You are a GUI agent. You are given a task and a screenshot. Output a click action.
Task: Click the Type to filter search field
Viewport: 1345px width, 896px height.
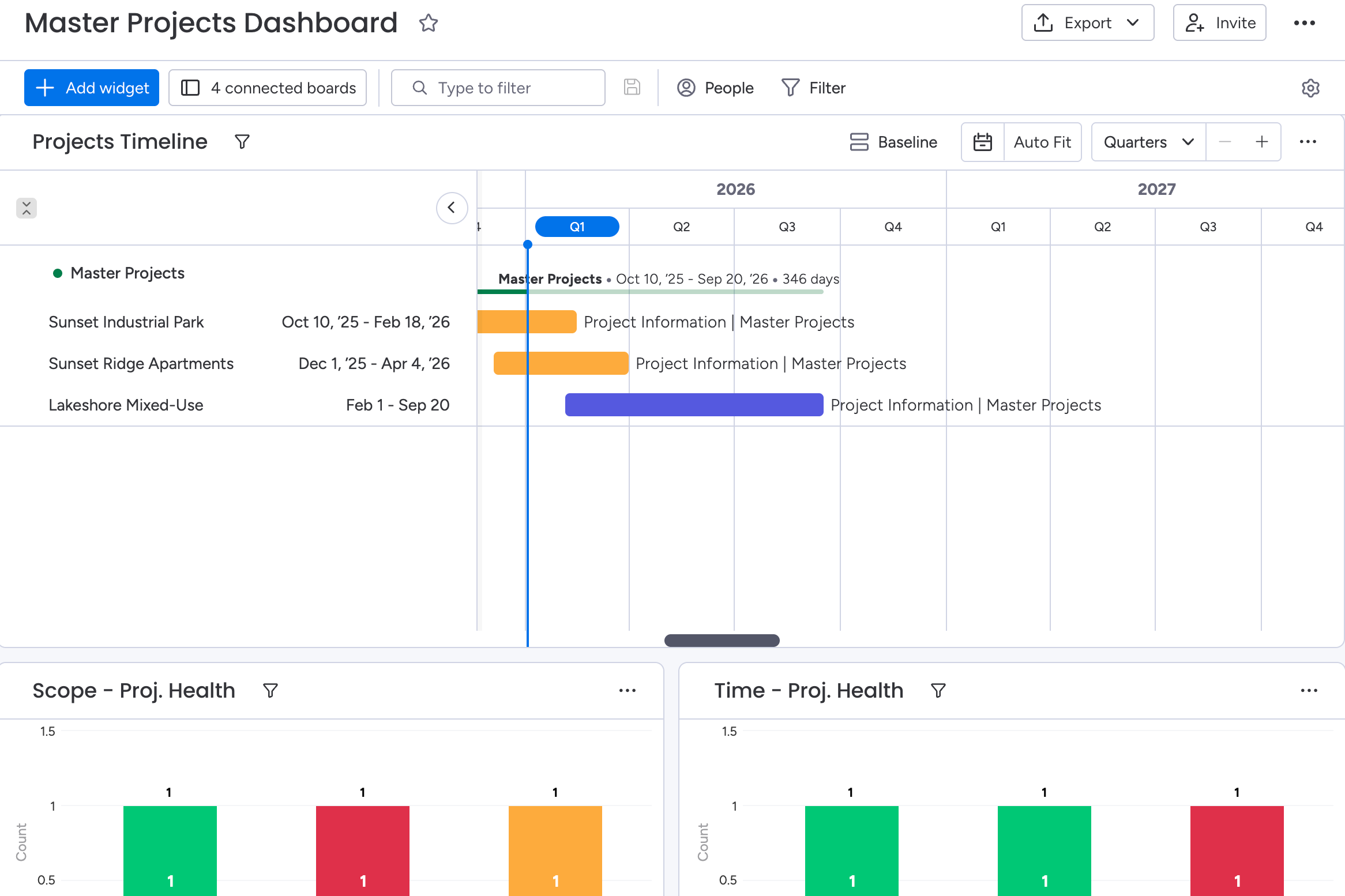[498, 88]
